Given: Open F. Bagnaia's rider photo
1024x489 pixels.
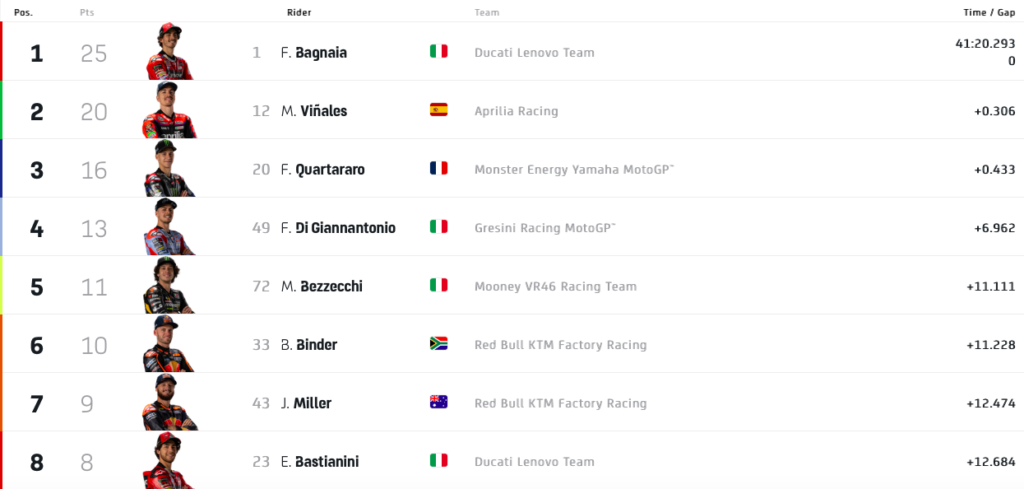Looking at the screenshot, I should point(169,52).
